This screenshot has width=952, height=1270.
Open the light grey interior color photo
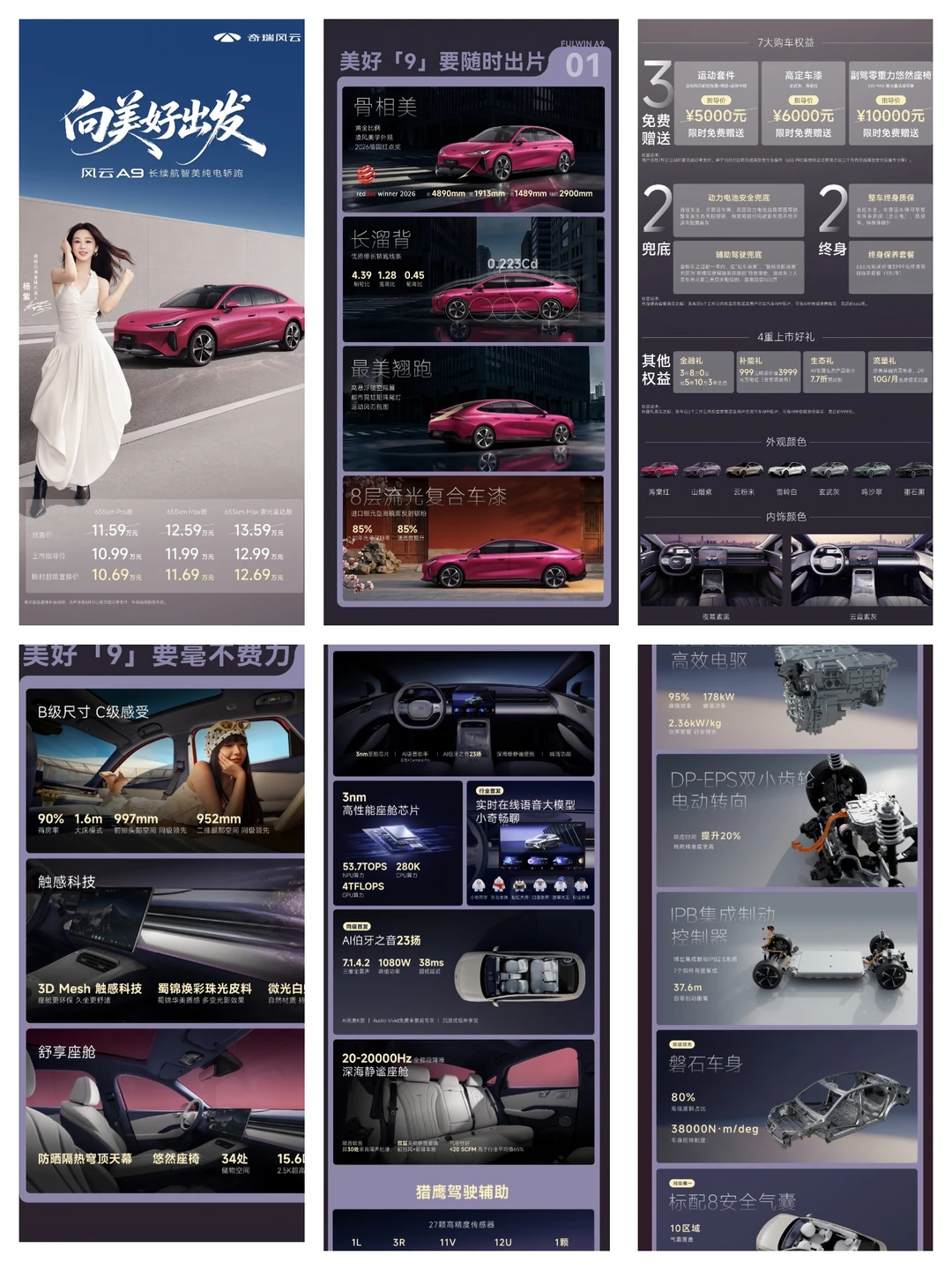[862, 570]
